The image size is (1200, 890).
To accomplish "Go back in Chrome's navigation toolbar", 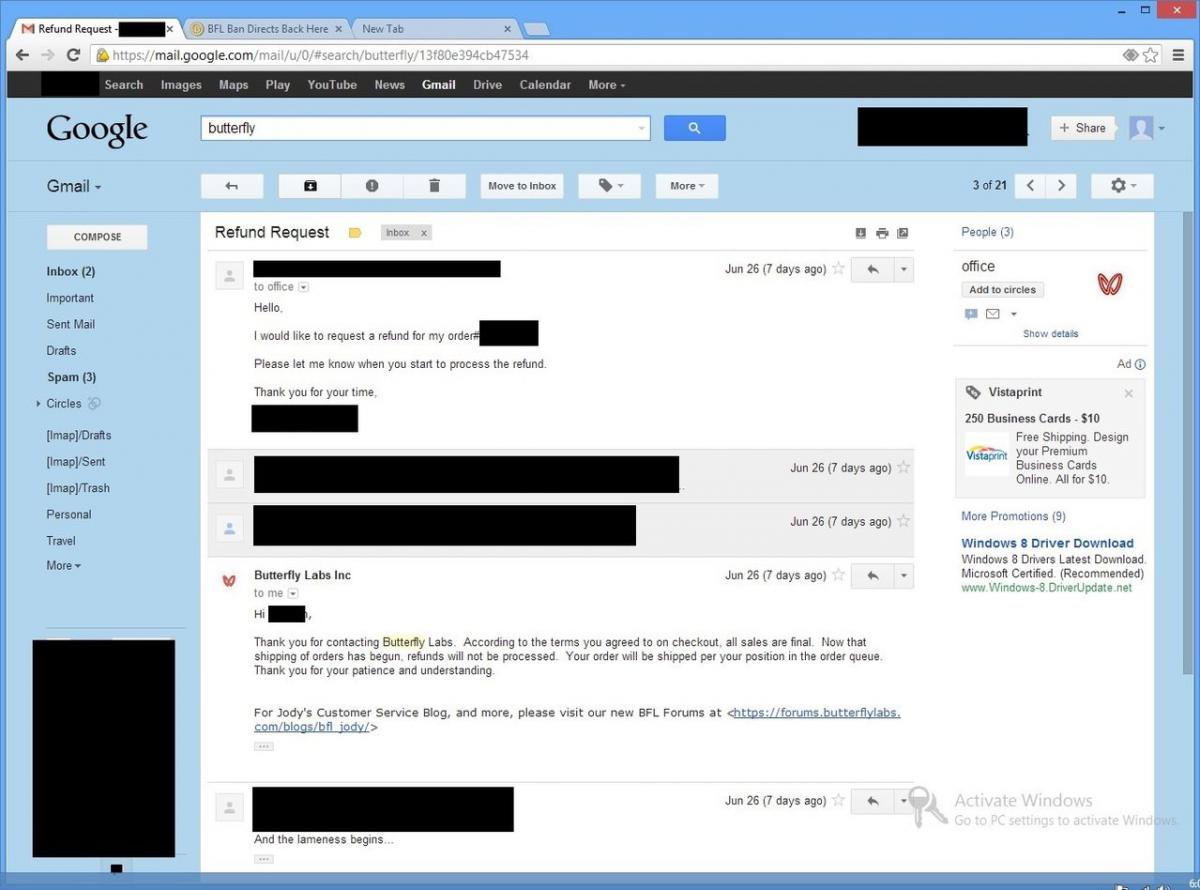I will pyautogui.click(x=24, y=55).
